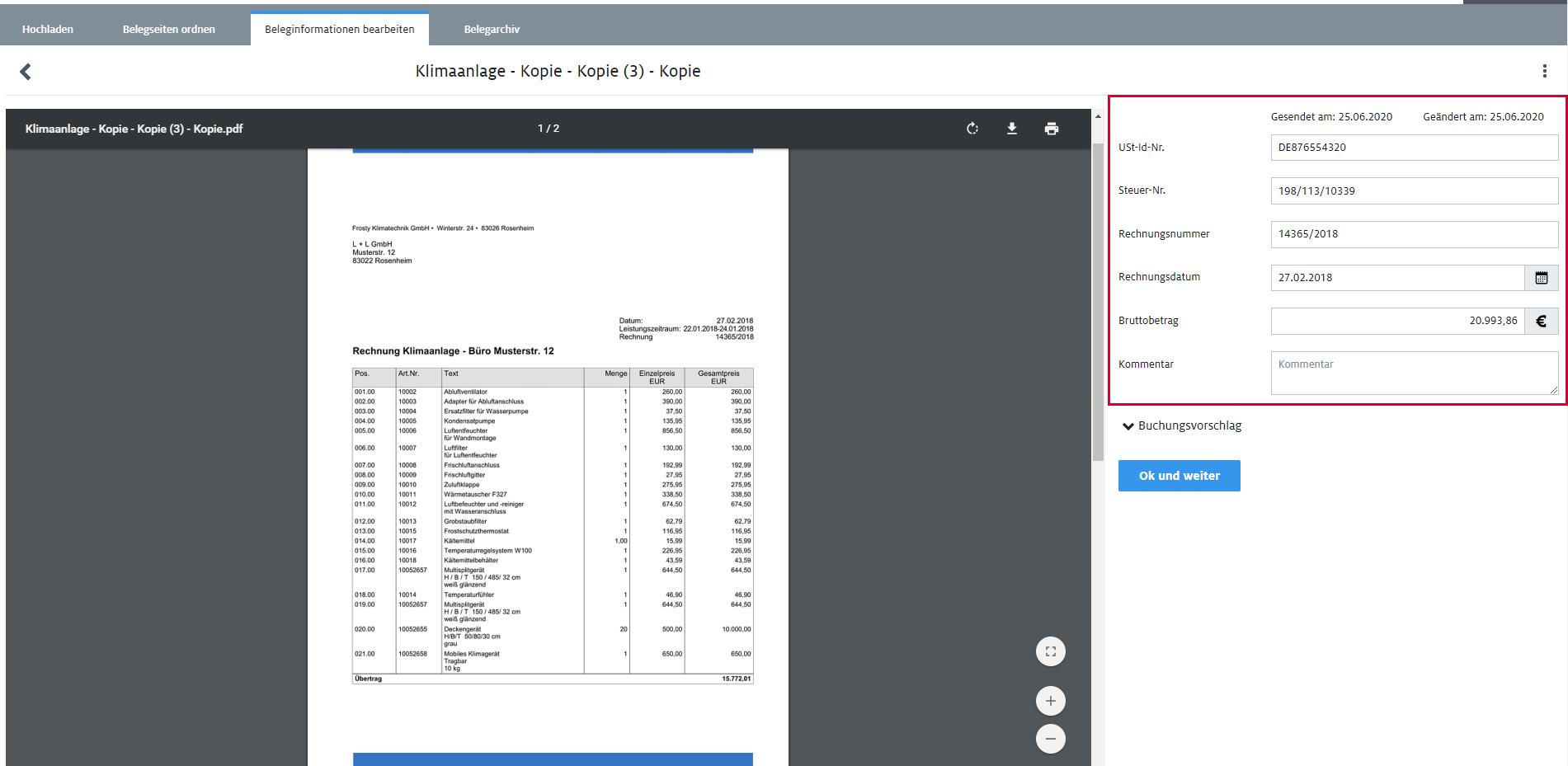This screenshot has height=766, width=1568.
Task: Open the Belegseiten ordnen tab
Action: point(169,30)
